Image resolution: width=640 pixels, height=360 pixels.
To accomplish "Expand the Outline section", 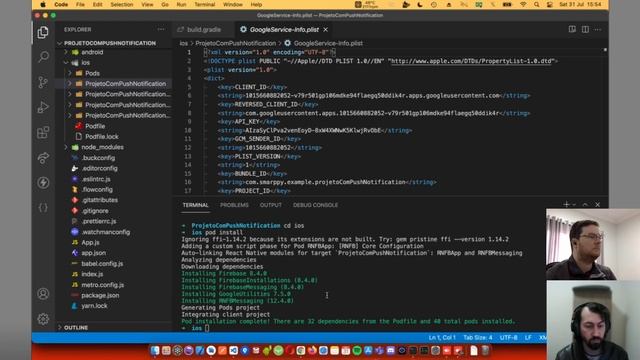I will pyautogui.click(x=76, y=327).
